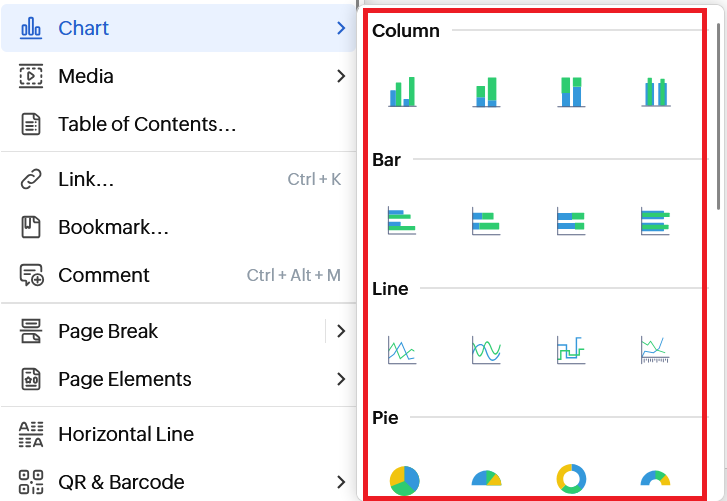Expand the Page Break submenu arrow

pos(341,331)
